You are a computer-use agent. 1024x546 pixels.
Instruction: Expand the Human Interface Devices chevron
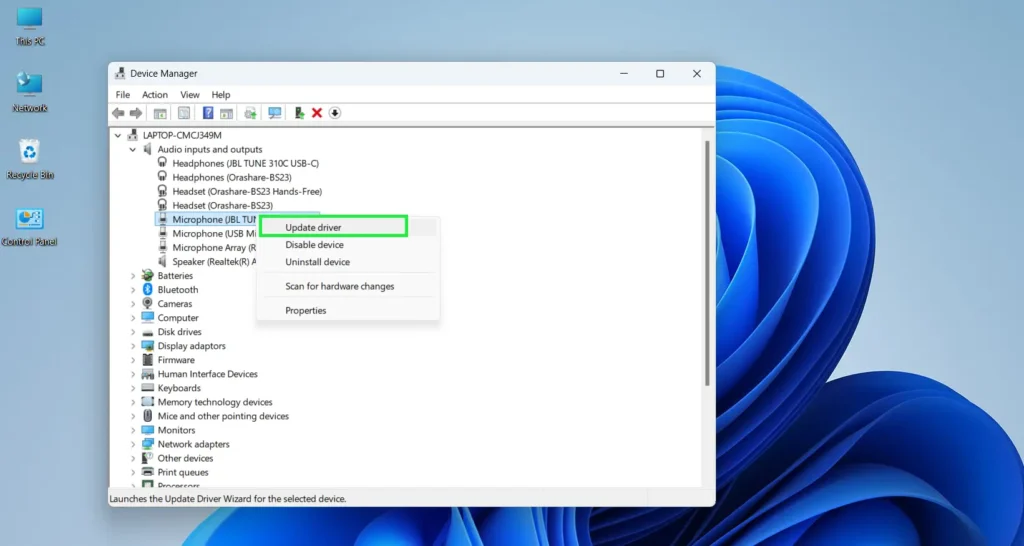click(x=133, y=374)
